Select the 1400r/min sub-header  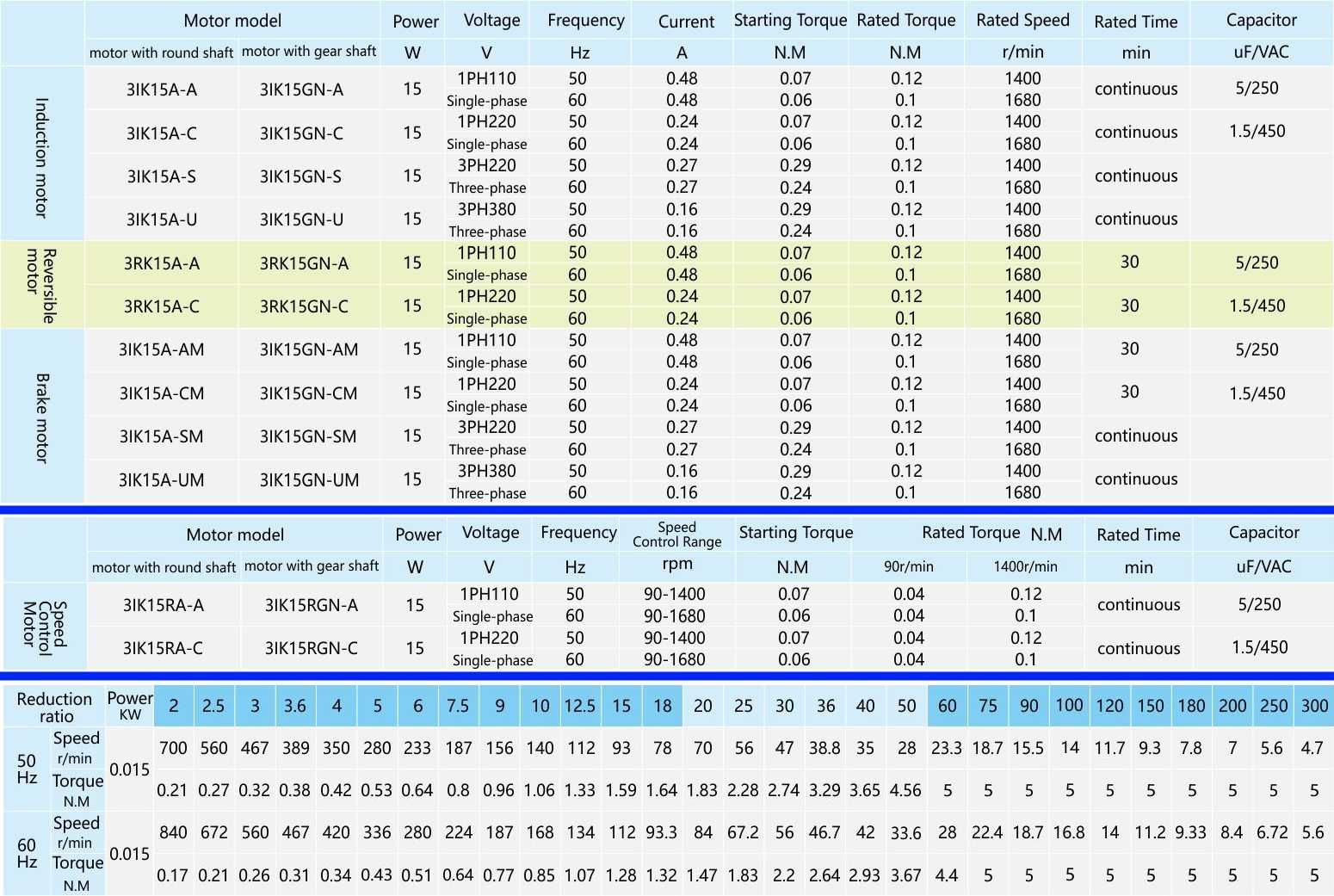click(x=1025, y=566)
